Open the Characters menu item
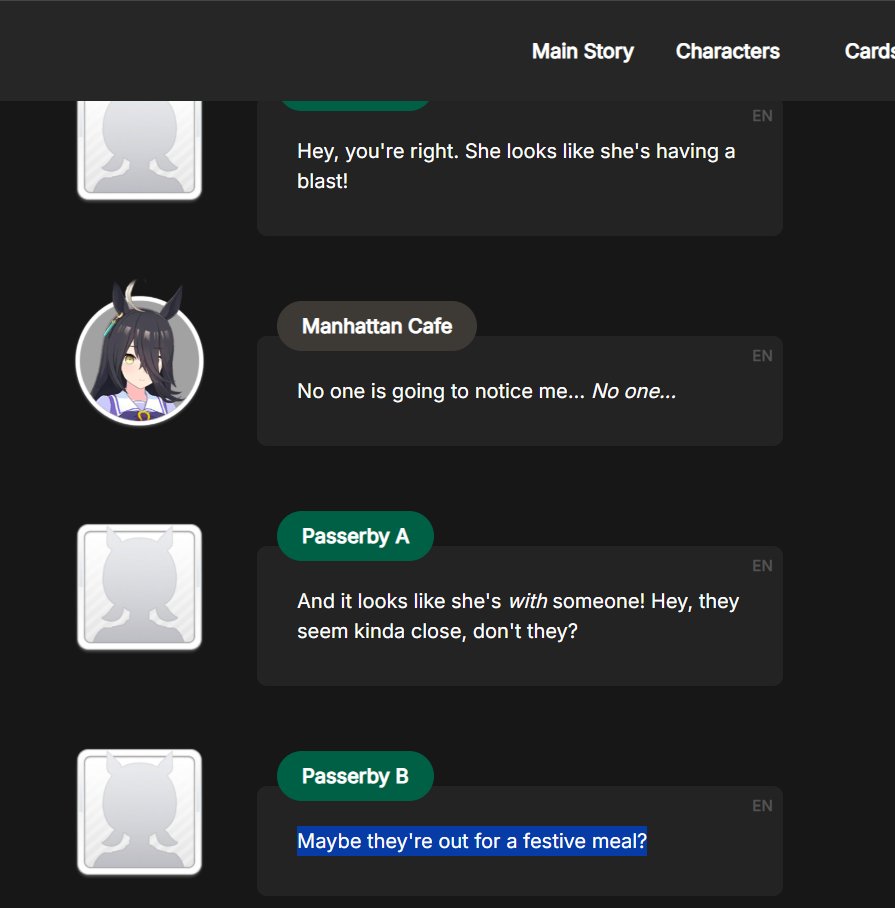895x908 pixels. click(728, 52)
